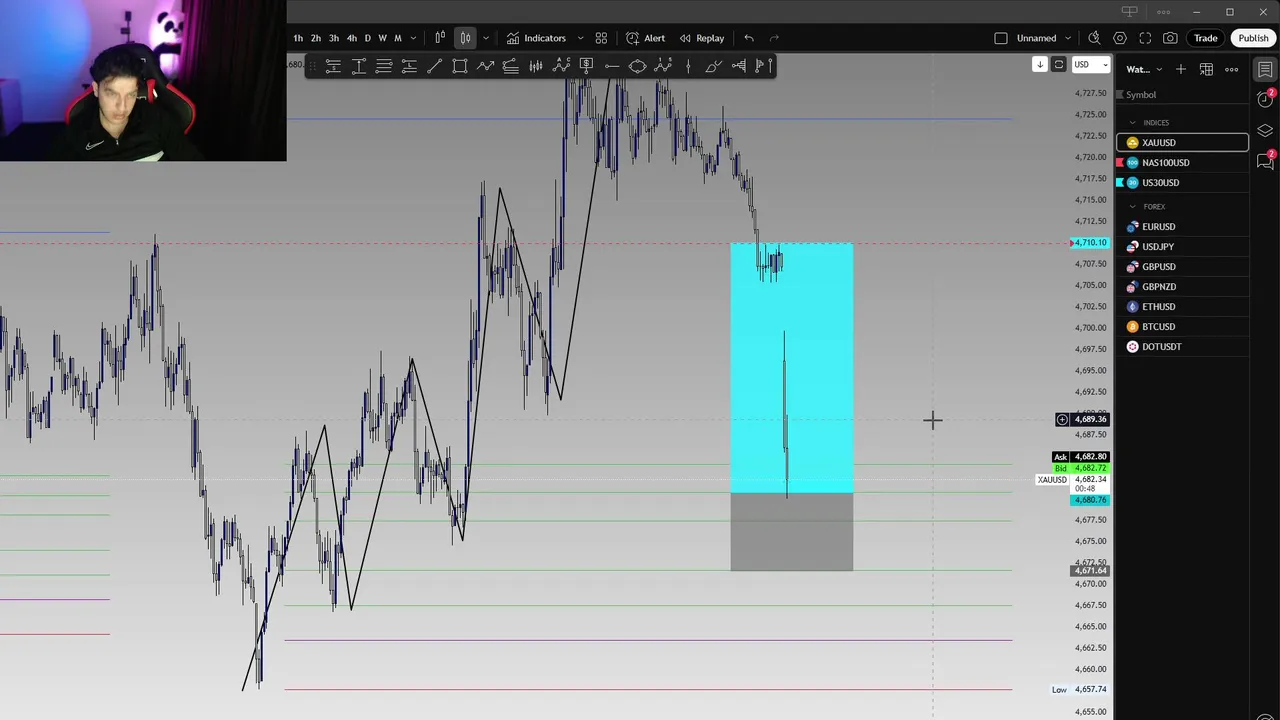Open the Indicators dialog
The height and width of the screenshot is (720, 1280).
535,38
